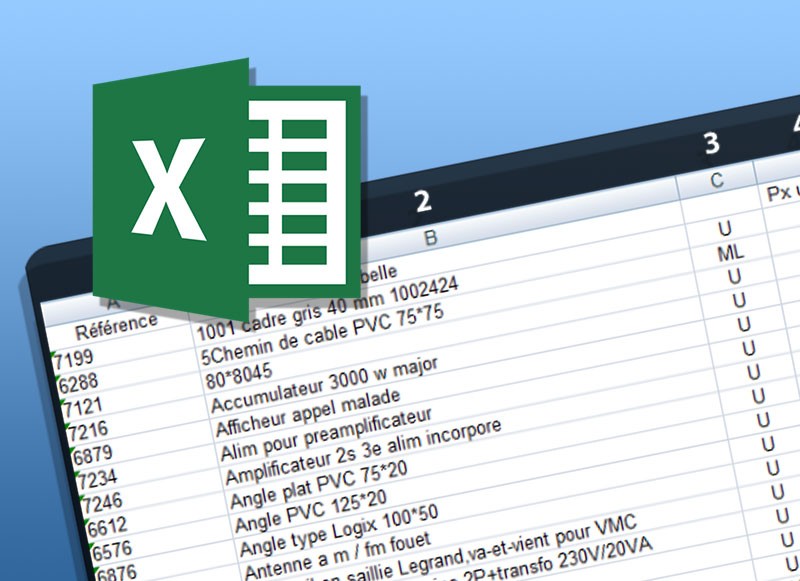This screenshot has width=800, height=581.
Task: Click the Px u header cell
Action: pyautogui.click(x=783, y=192)
